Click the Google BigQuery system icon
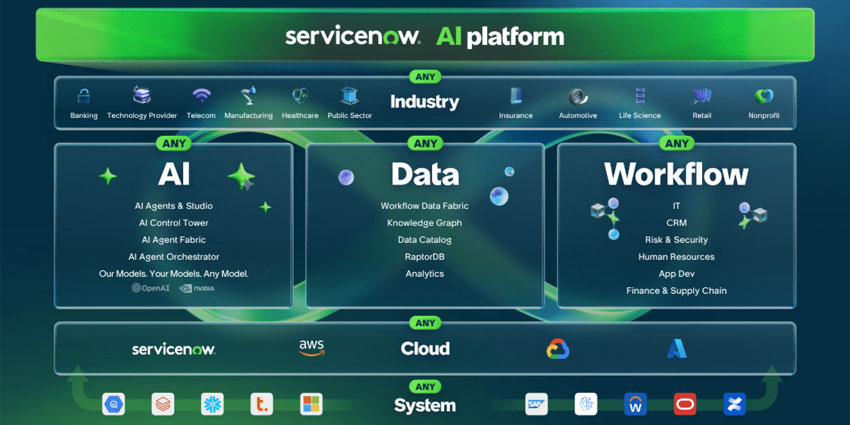This screenshot has width=850, height=425. (113, 404)
